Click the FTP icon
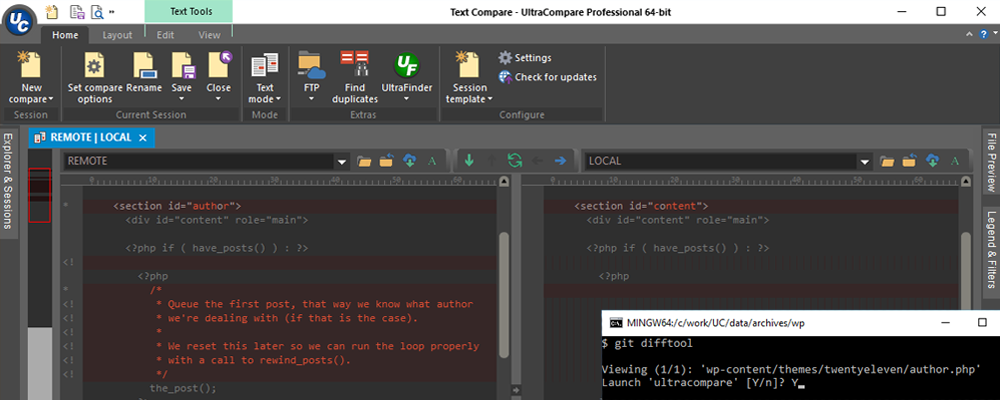 point(311,66)
